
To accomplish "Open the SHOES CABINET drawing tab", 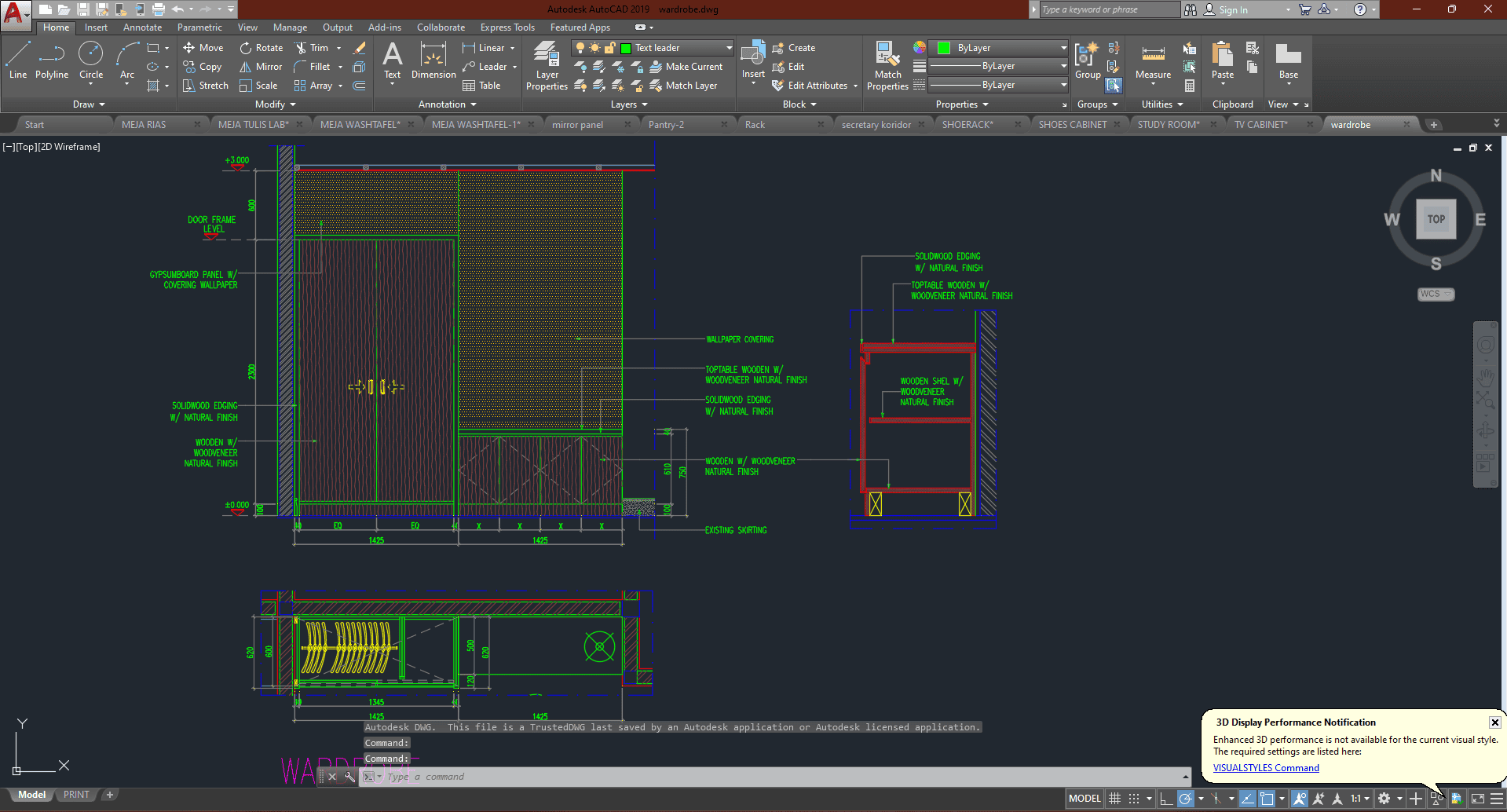I will pos(1073,125).
